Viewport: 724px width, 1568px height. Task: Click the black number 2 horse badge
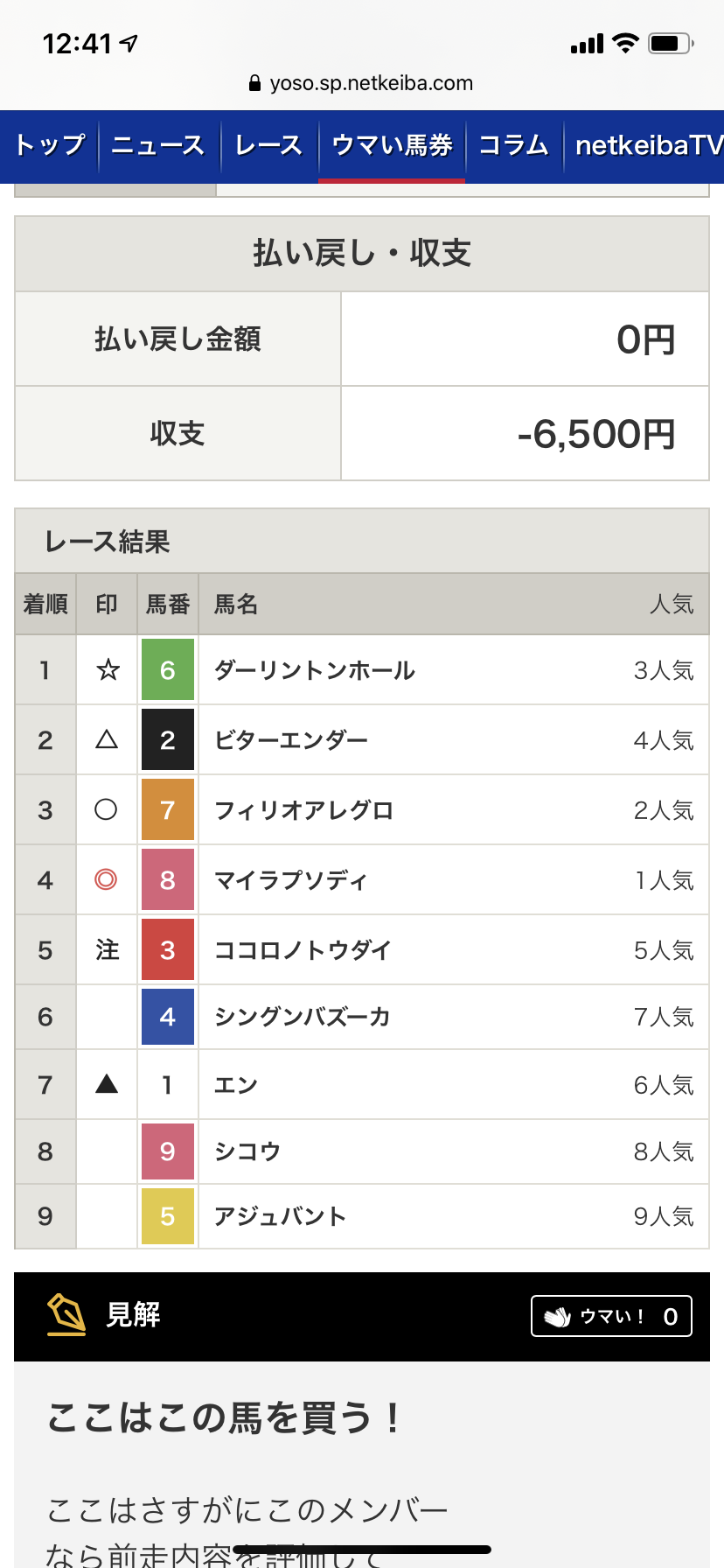click(168, 739)
